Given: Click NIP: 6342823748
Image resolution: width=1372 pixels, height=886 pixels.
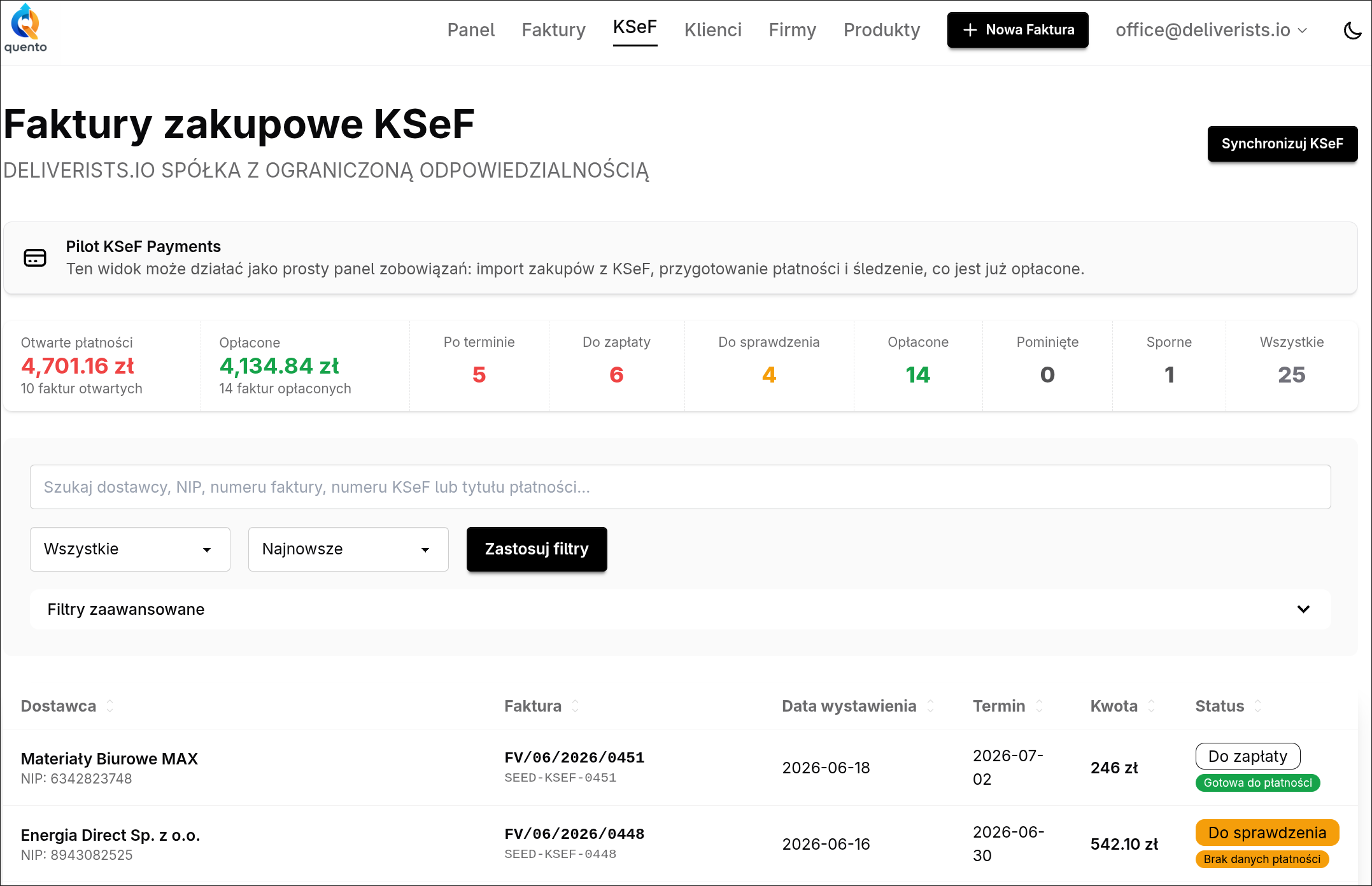Looking at the screenshot, I should [x=76, y=779].
